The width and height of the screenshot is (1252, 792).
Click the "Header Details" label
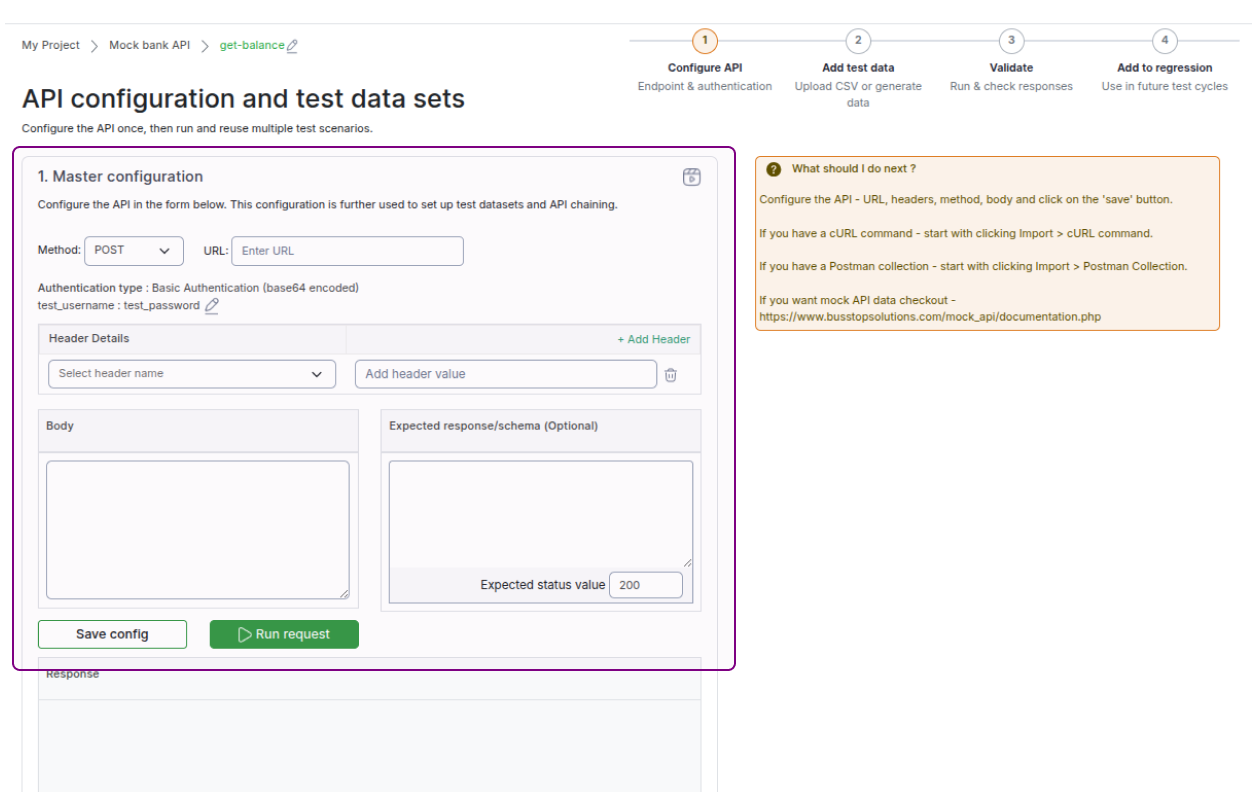click(89, 339)
